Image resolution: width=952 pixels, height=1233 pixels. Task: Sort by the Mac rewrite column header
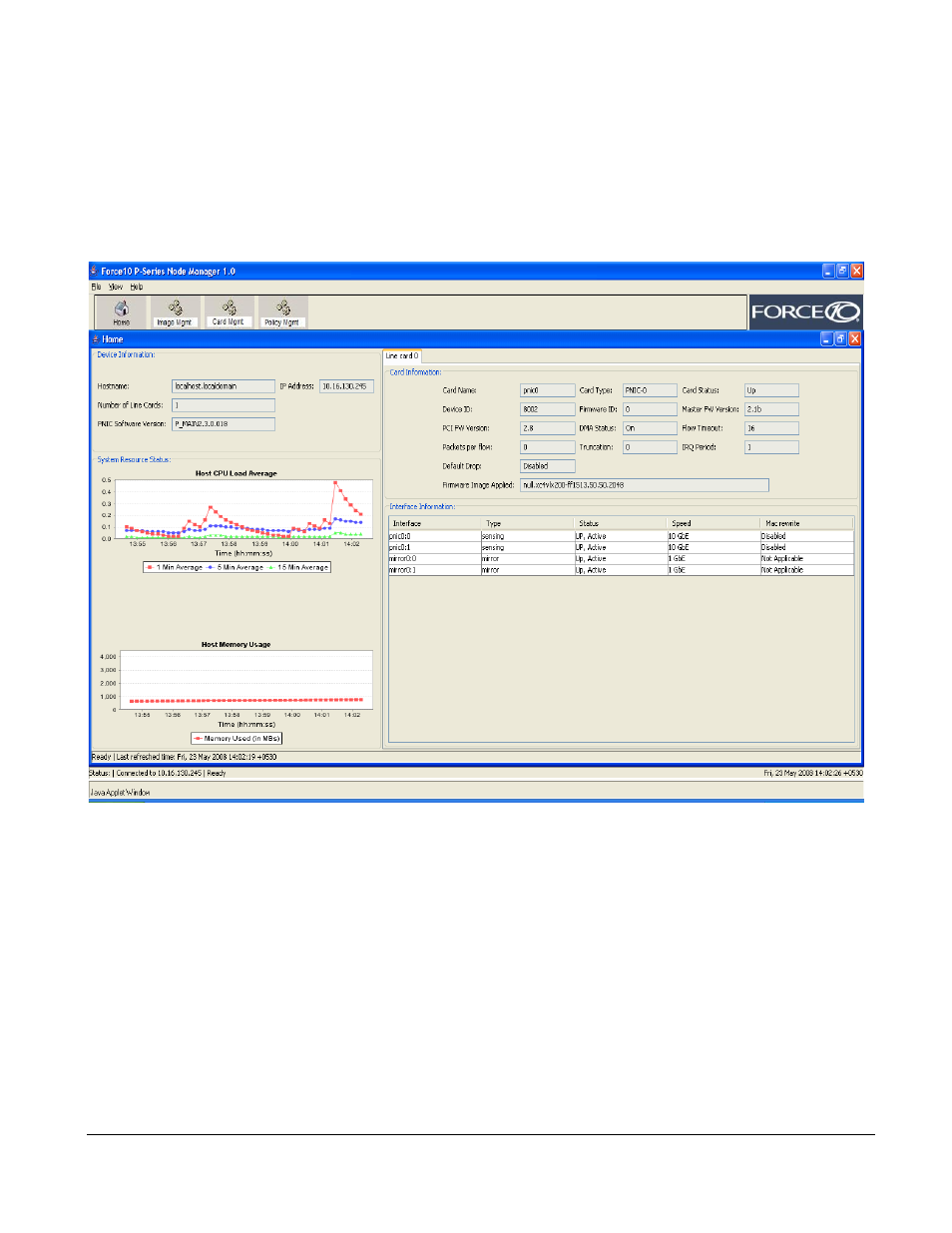(x=806, y=523)
